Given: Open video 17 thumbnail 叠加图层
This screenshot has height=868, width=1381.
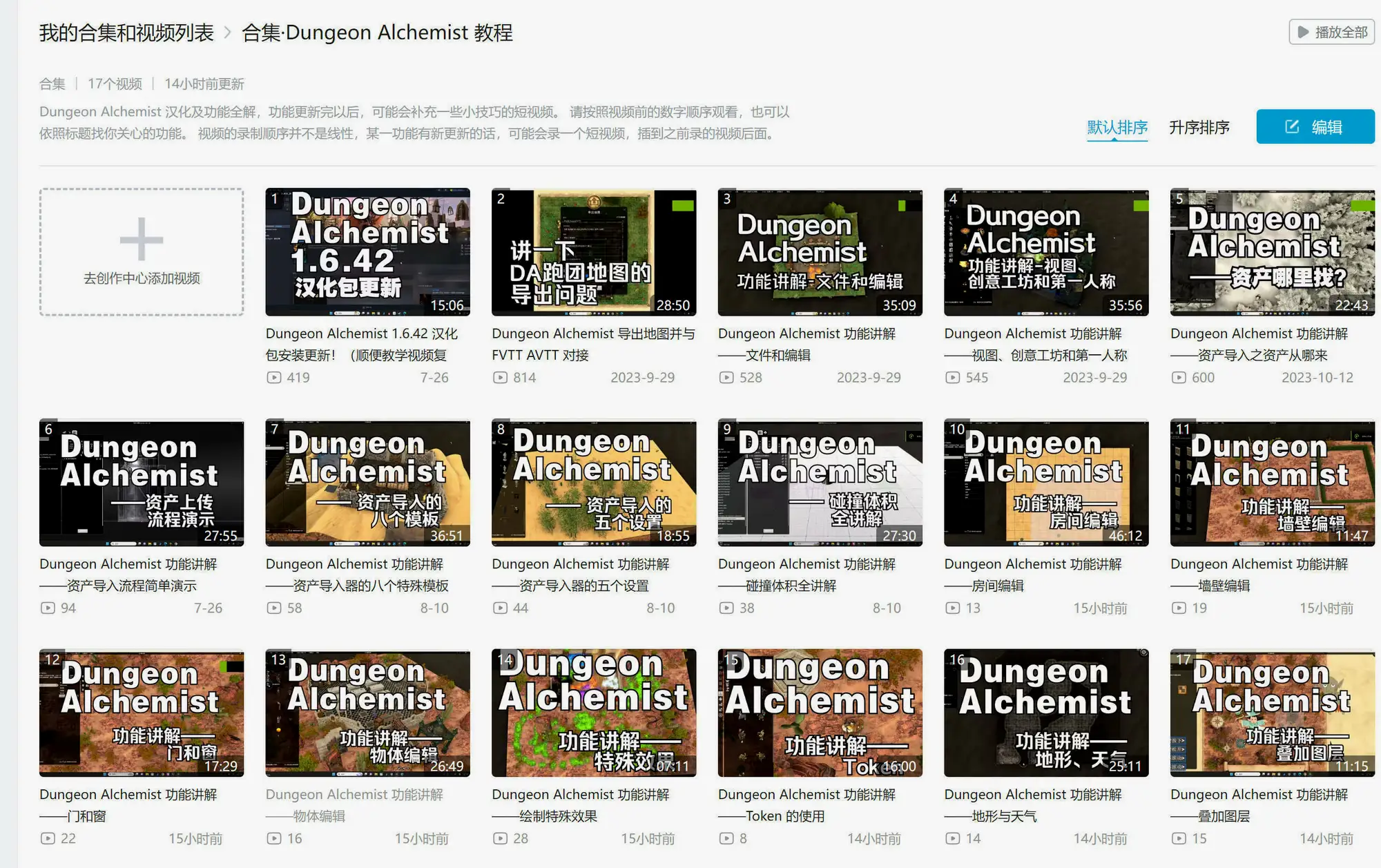Looking at the screenshot, I should pos(1273,713).
